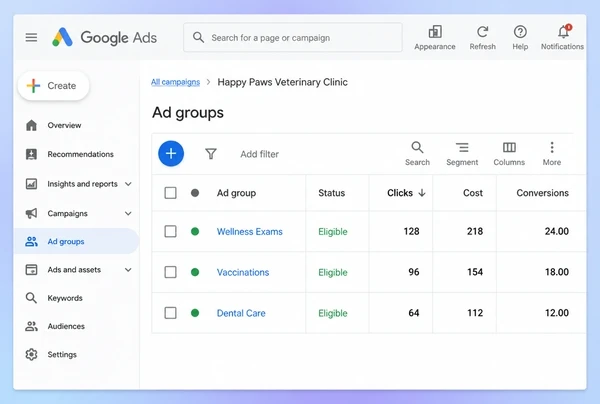The image size is (600, 404).
Task: Check the Wellness Exams row checkbox
Action: (x=170, y=231)
